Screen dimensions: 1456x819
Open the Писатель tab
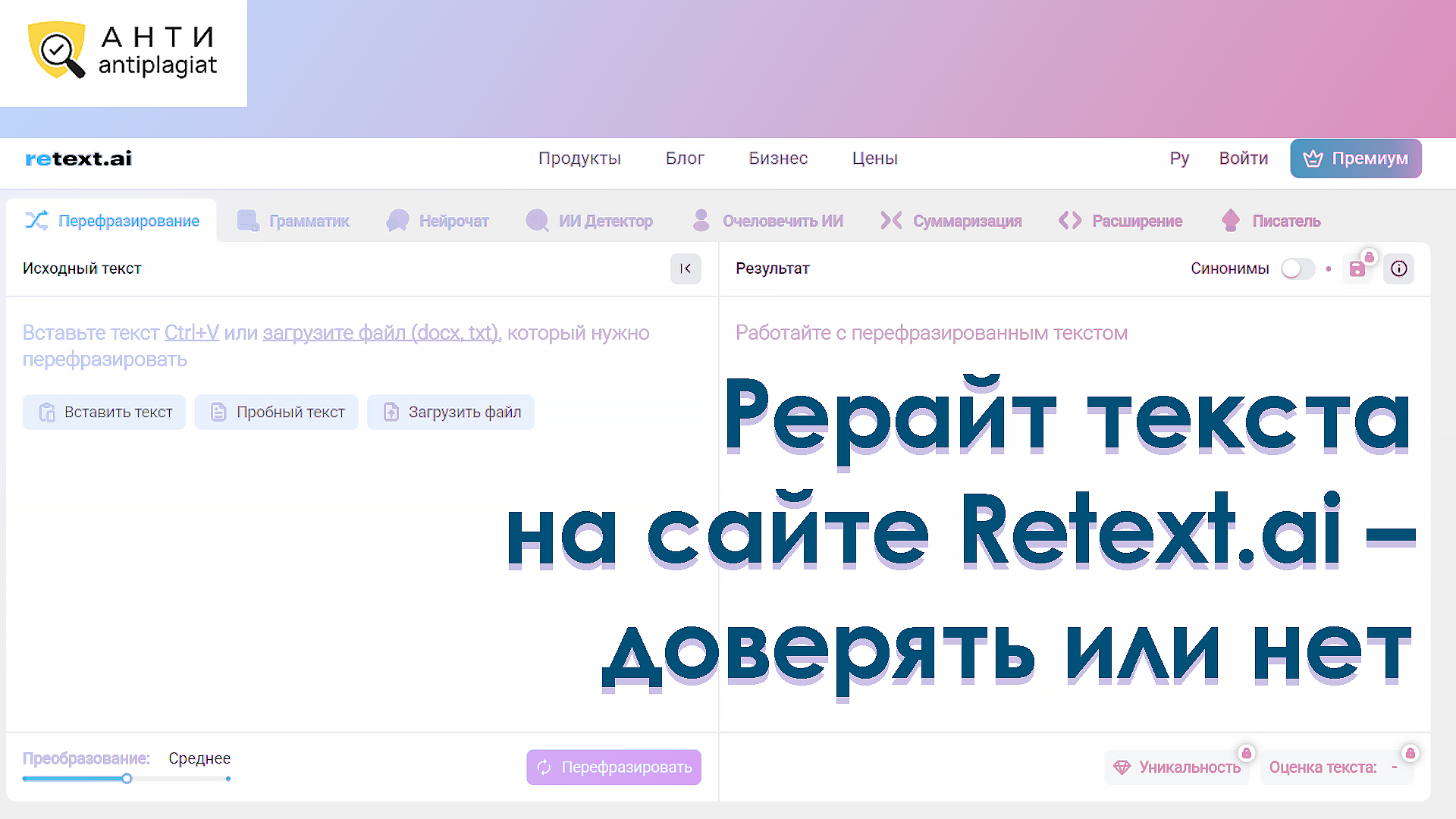[x=1271, y=221]
